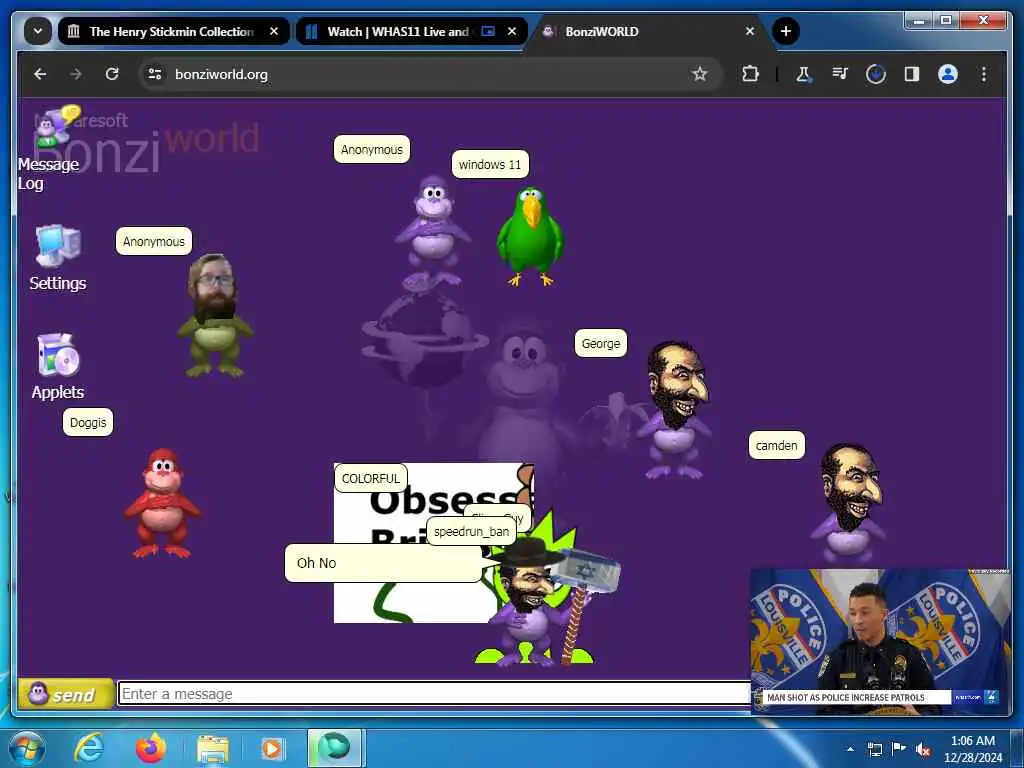This screenshot has height=768, width=1024.
Task: Click the Oh No speech bubble
Action: coord(383,563)
